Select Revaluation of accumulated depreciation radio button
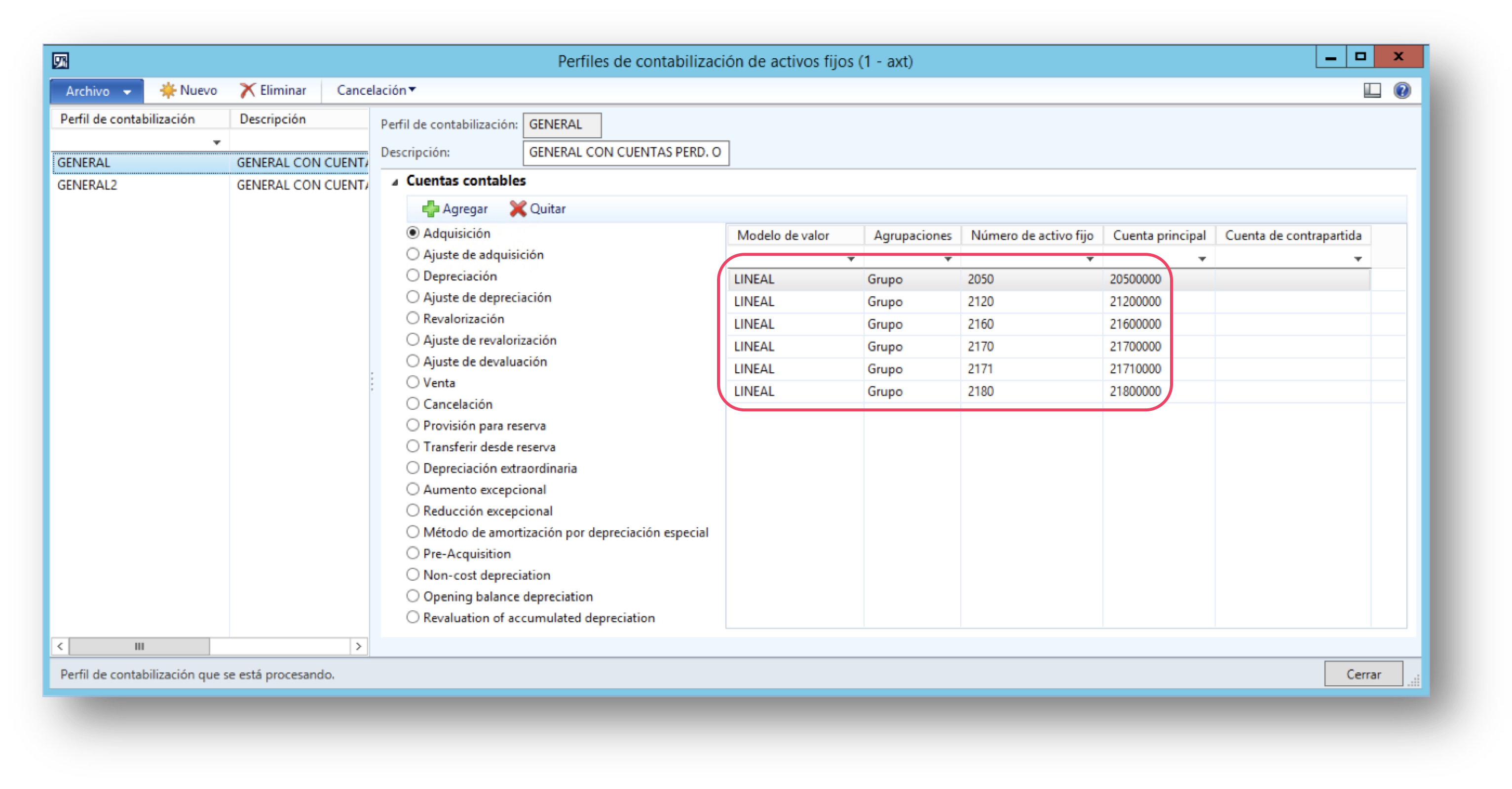1512x789 pixels. 413,617
